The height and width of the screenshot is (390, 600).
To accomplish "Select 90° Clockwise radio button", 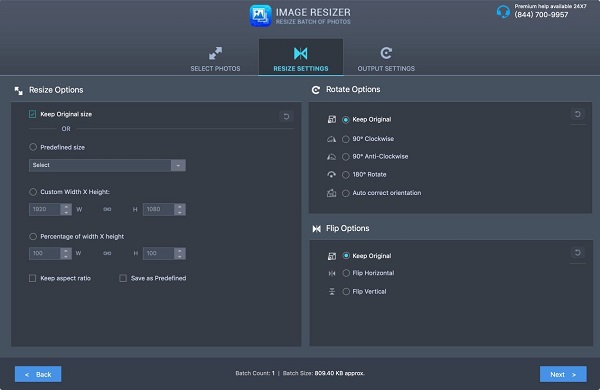I will [346, 139].
